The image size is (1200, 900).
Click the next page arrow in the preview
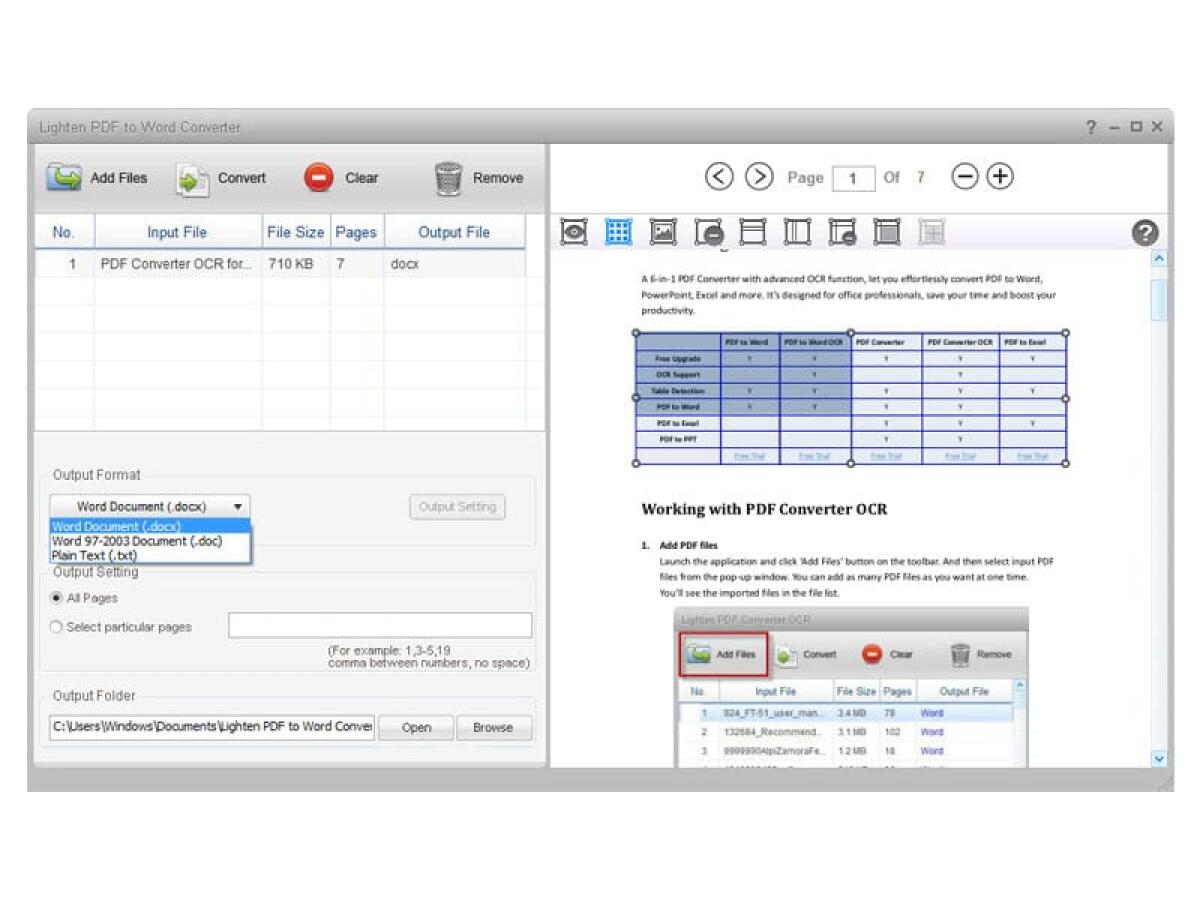[x=758, y=177]
